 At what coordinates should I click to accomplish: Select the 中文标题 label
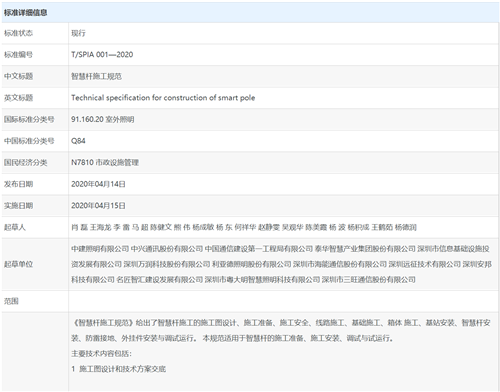pyautogui.click(x=18, y=76)
